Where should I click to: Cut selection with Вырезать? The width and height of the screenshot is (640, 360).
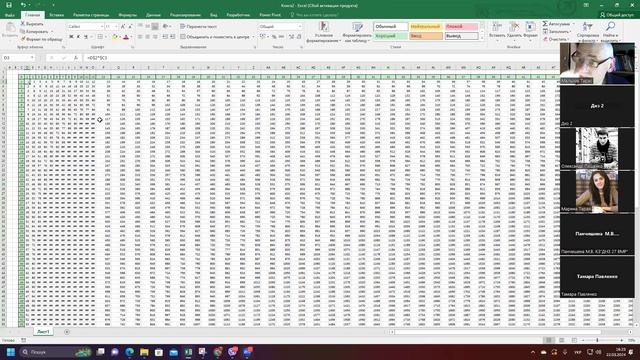click(x=32, y=24)
